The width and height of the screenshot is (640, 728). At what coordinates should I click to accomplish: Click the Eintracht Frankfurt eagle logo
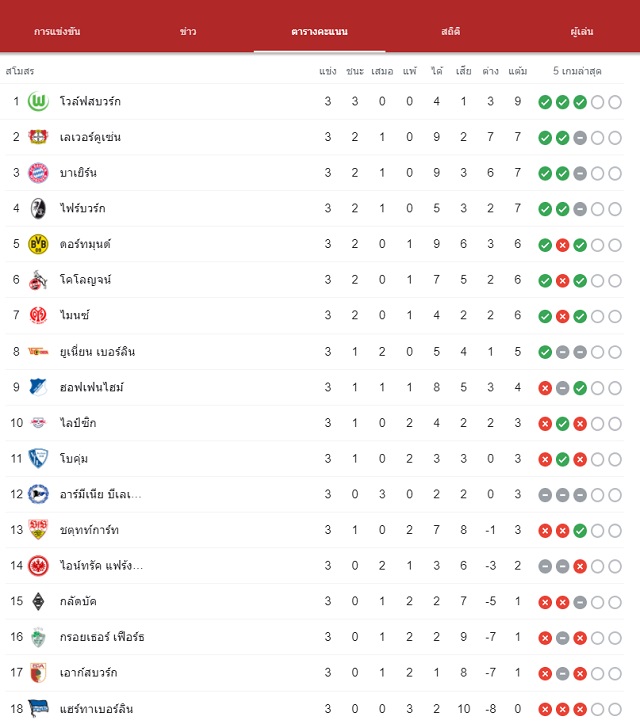pyautogui.click(x=38, y=566)
